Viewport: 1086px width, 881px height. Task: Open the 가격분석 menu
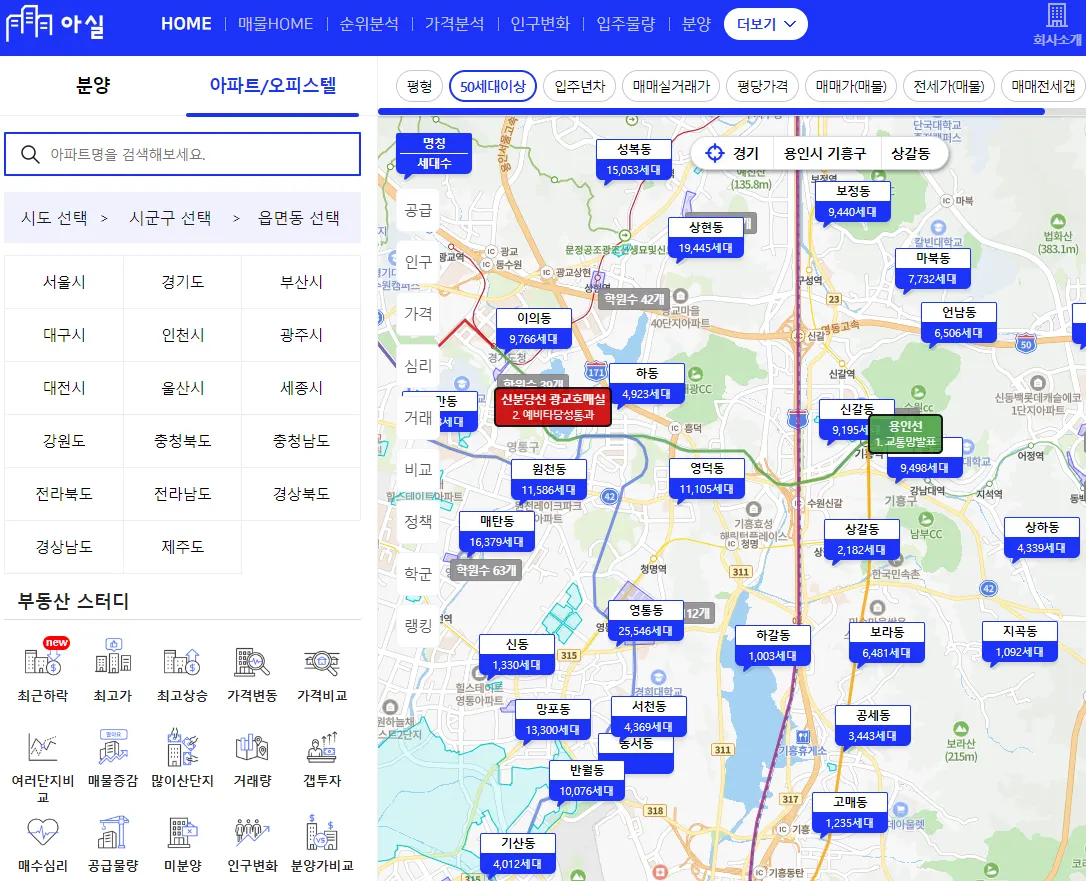coord(454,24)
